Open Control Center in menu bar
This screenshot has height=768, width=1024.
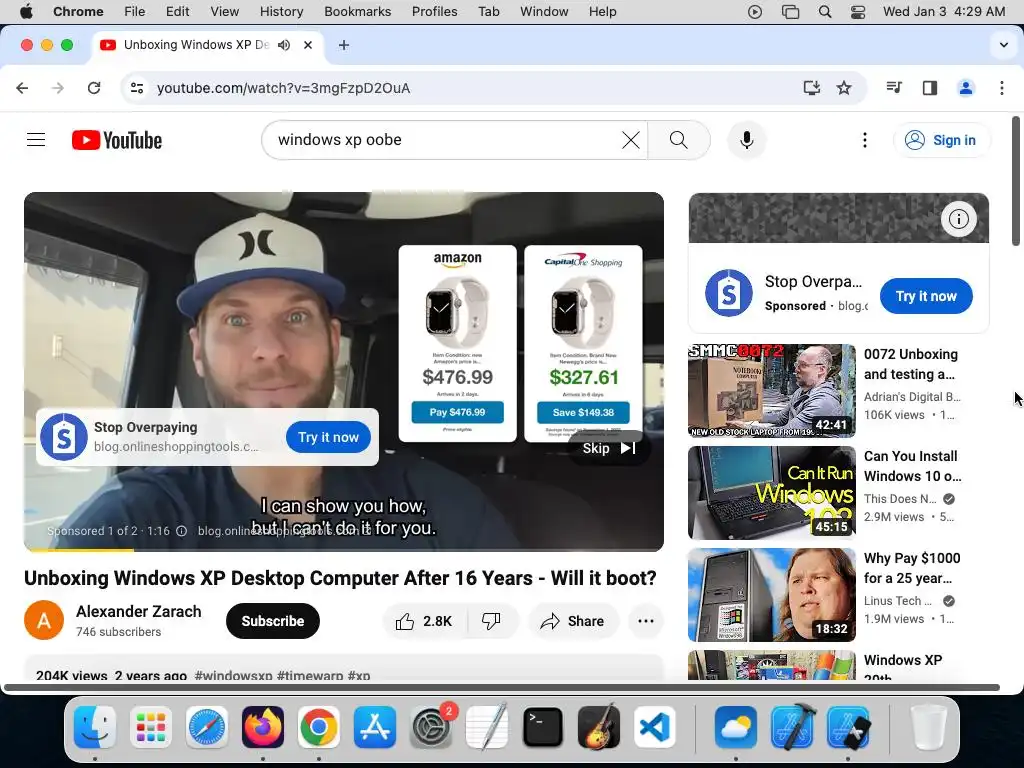[858, 12]
